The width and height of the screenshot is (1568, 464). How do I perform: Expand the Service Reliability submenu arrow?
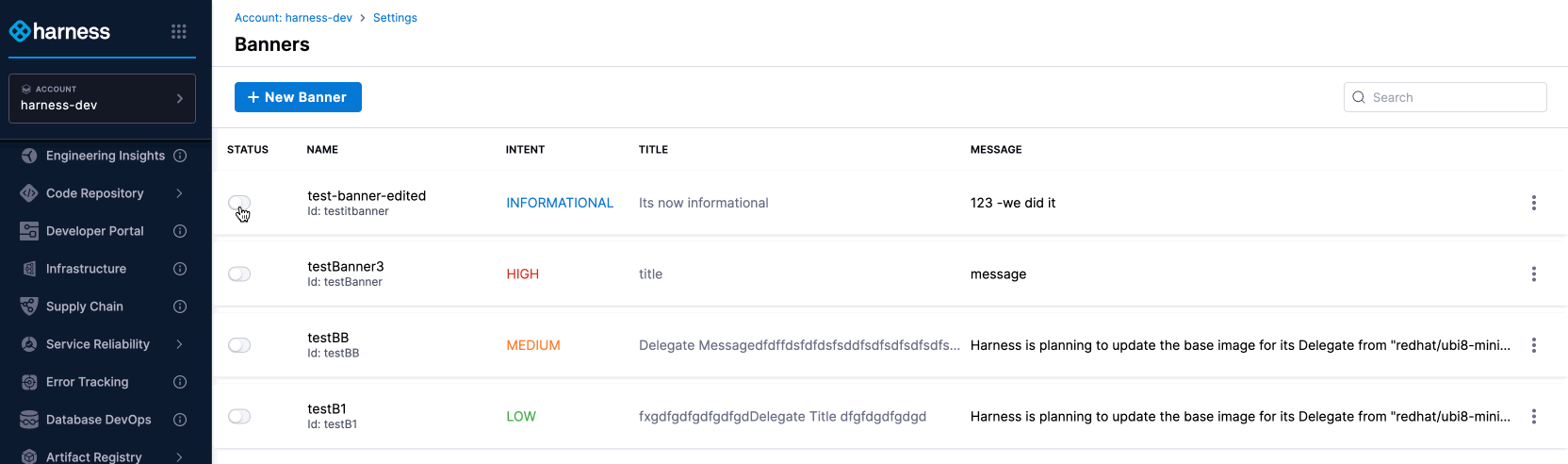point(179,344)
